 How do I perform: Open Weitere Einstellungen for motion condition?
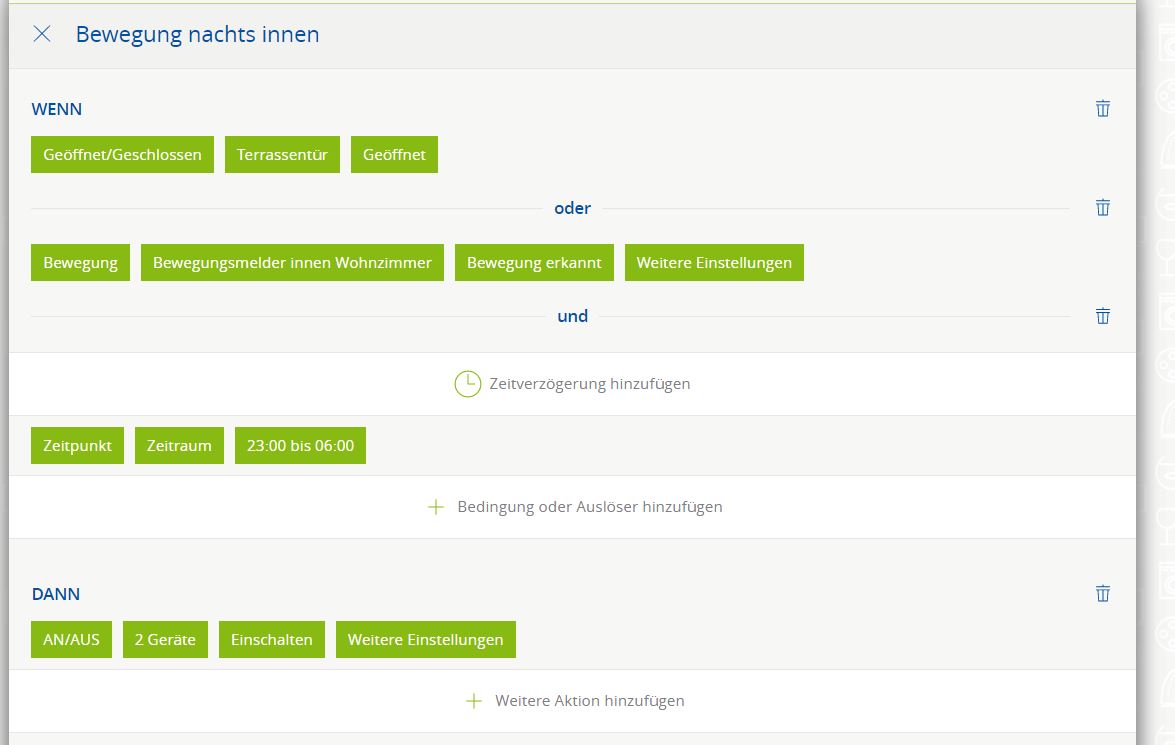714,263
